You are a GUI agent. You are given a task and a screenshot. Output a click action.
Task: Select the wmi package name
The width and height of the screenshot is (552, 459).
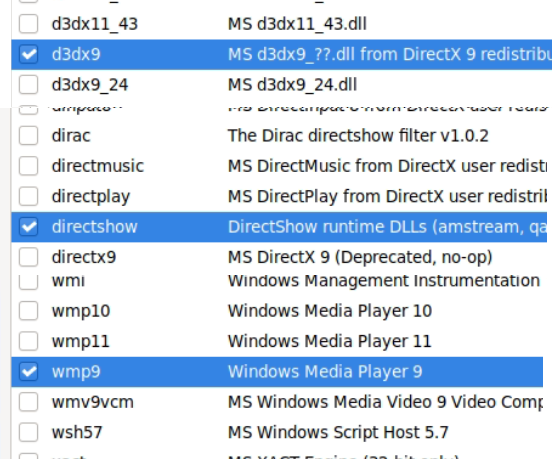[68, 281]
